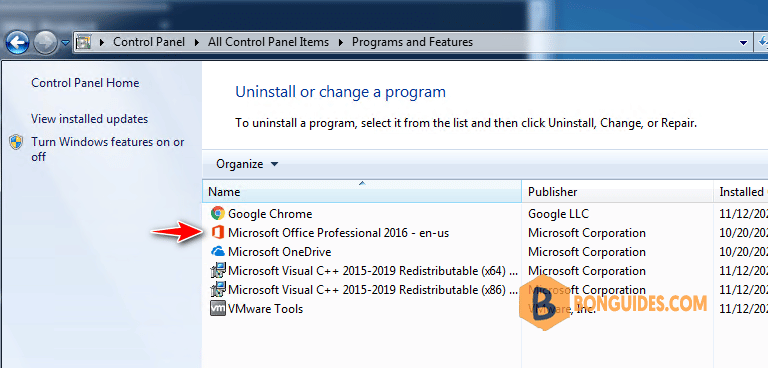Open View installed updates link
Image resolution: width=768 pixels, height=368 pixels.
(89, 119)
